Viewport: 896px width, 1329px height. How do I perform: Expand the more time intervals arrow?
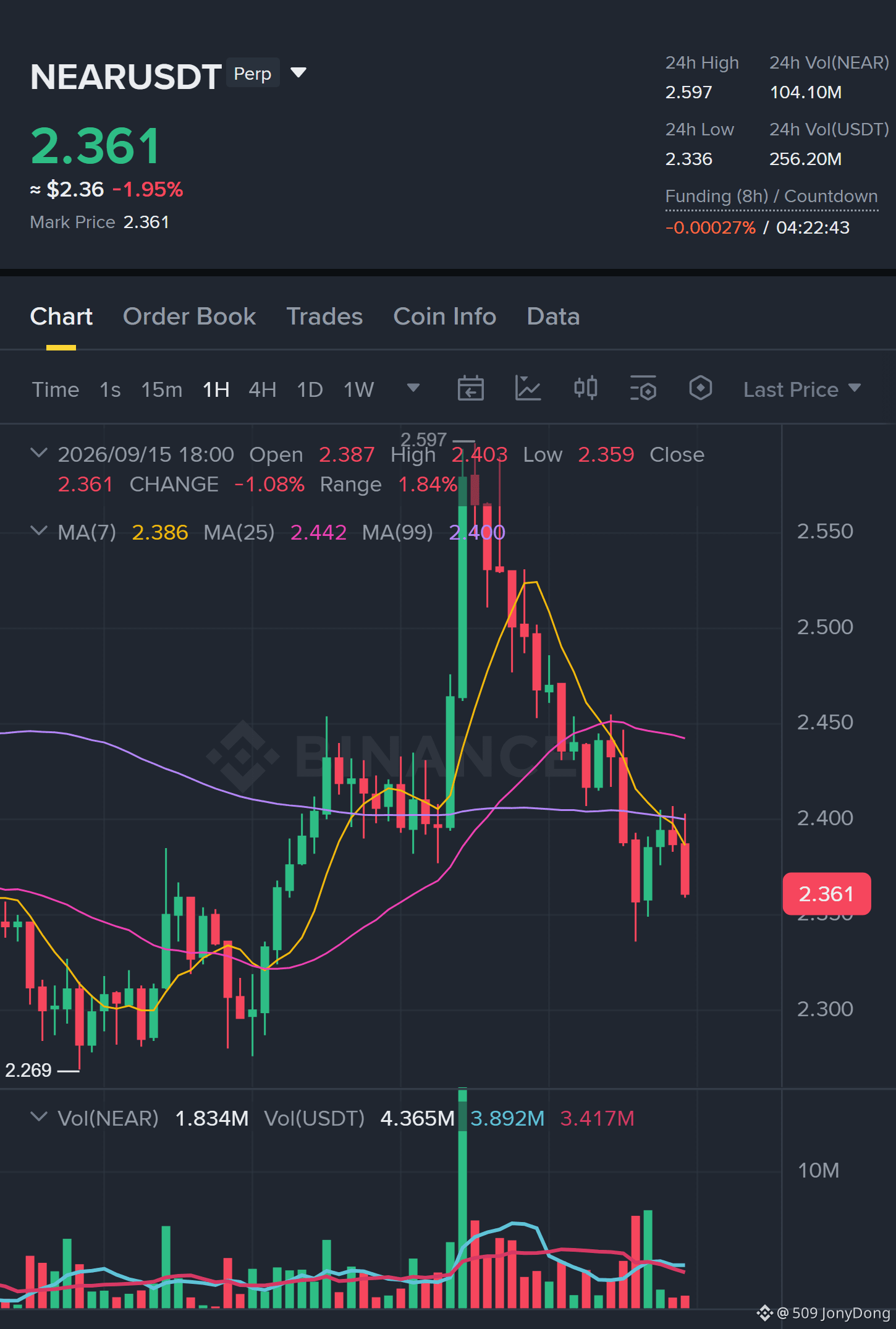pyautogui.click(x=413, y=388)
